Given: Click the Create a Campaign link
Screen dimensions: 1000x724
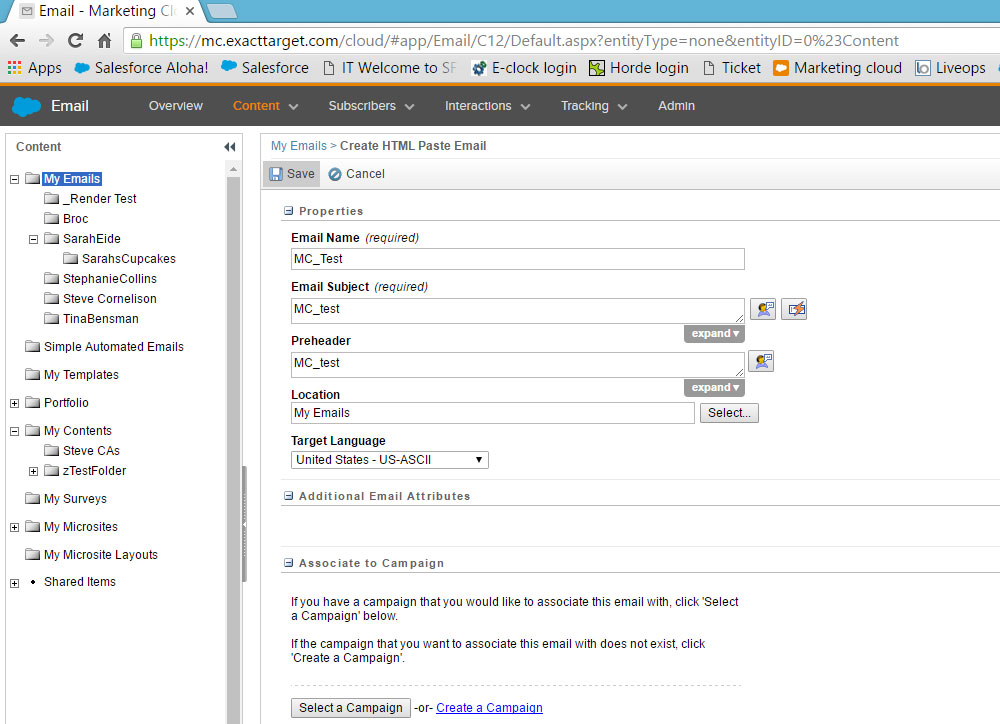Looking at the screenshot, I should [x=489, y=707].
